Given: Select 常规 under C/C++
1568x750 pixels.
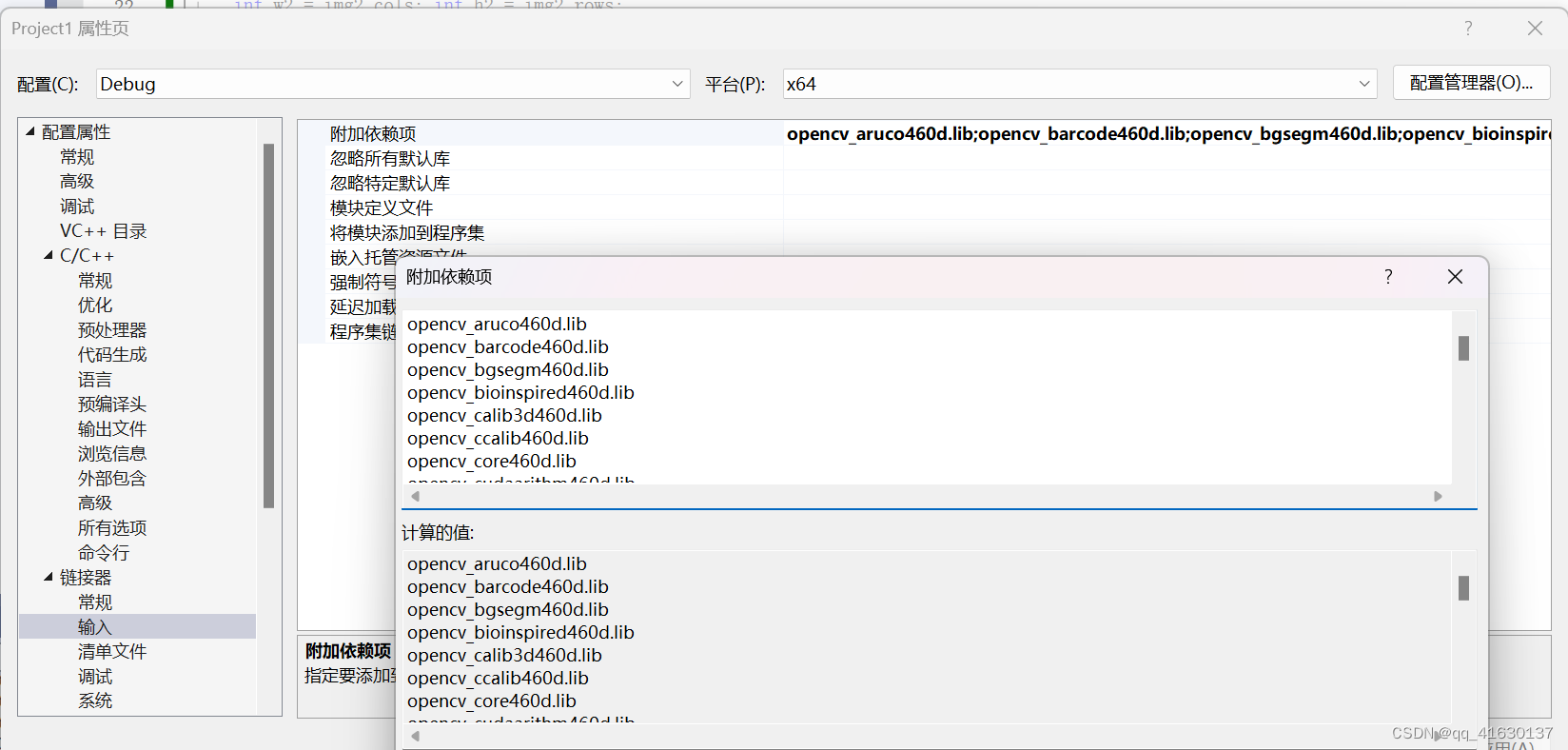Looking at the screenshot, I should [95, 281].
